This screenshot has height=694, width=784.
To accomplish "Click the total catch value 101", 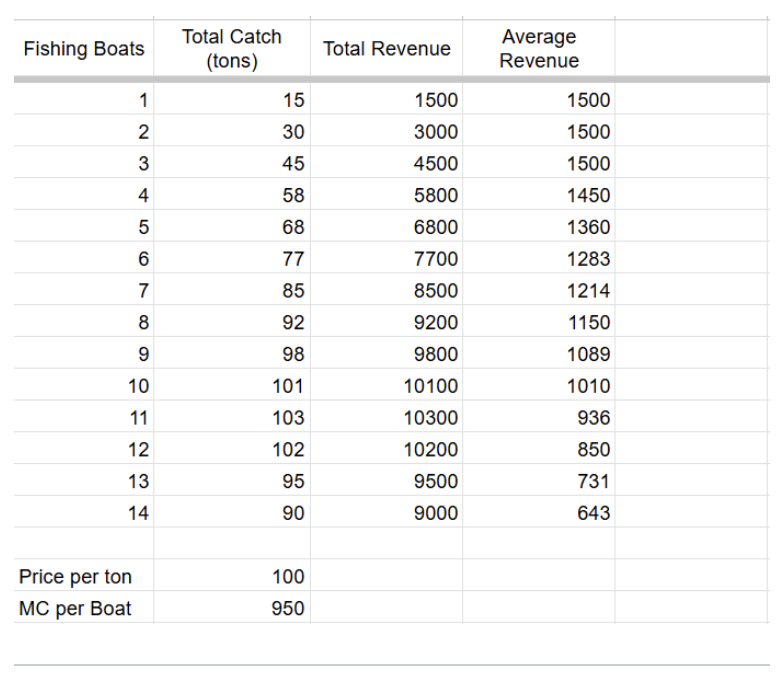I will tap(232, 385).
